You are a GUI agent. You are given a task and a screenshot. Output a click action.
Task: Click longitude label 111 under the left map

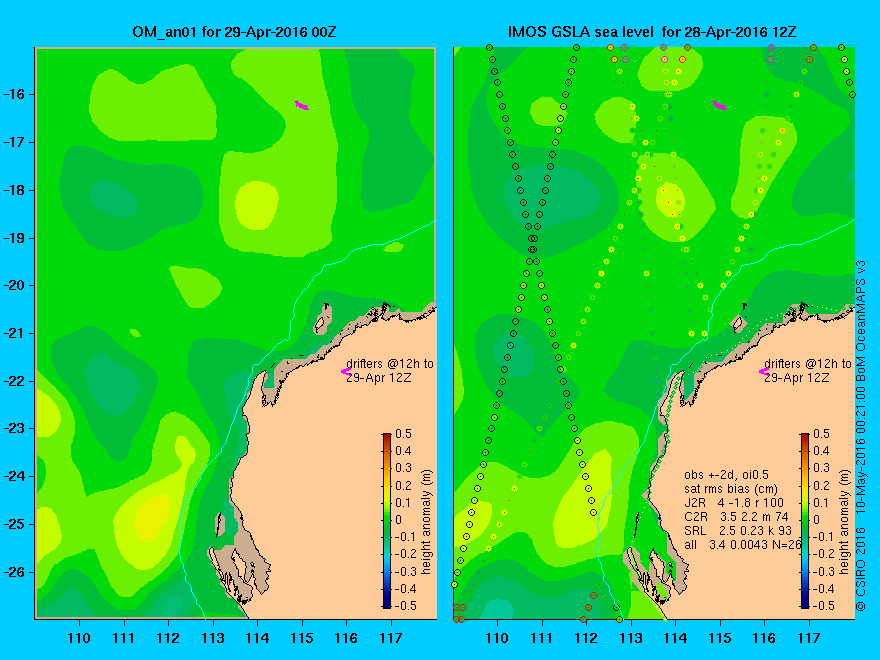pos(123,638)
